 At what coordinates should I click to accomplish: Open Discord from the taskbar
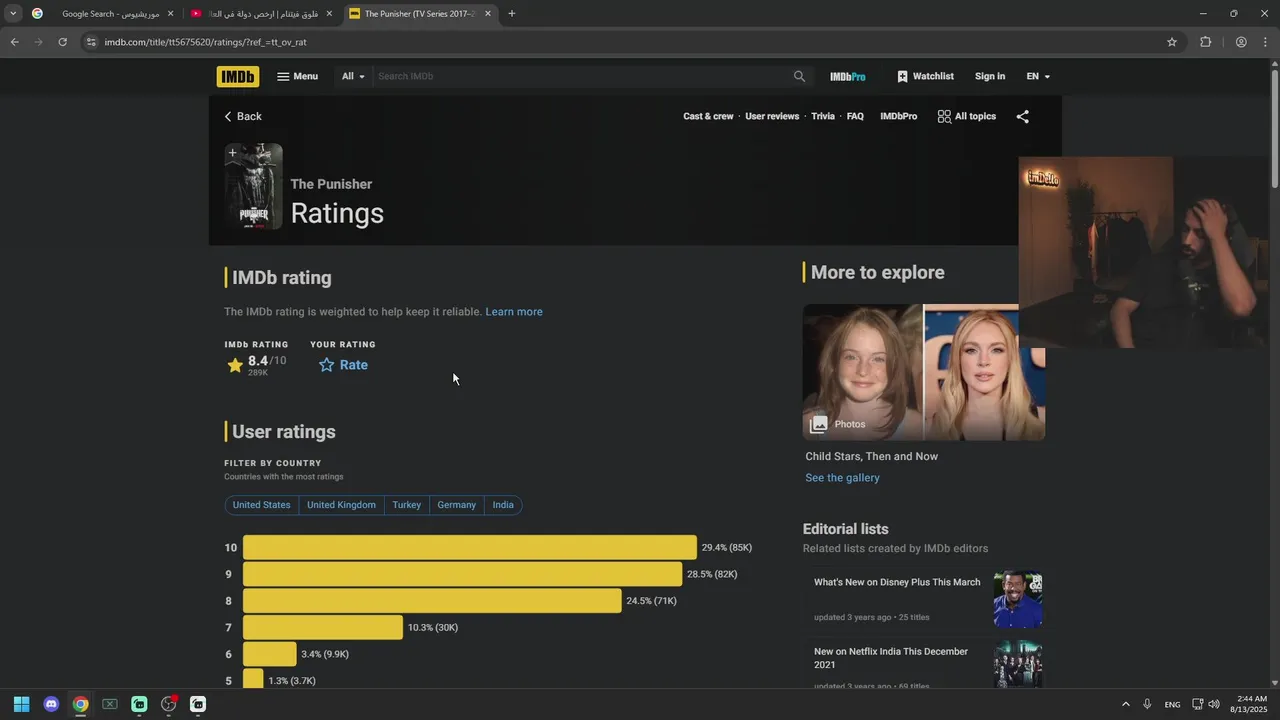point(51,704)
